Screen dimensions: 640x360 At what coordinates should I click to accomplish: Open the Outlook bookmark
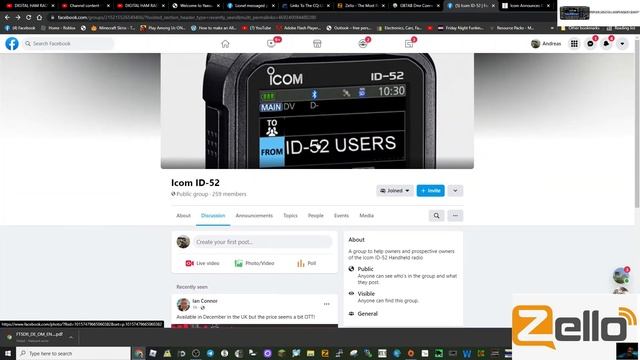coord(349,28)
